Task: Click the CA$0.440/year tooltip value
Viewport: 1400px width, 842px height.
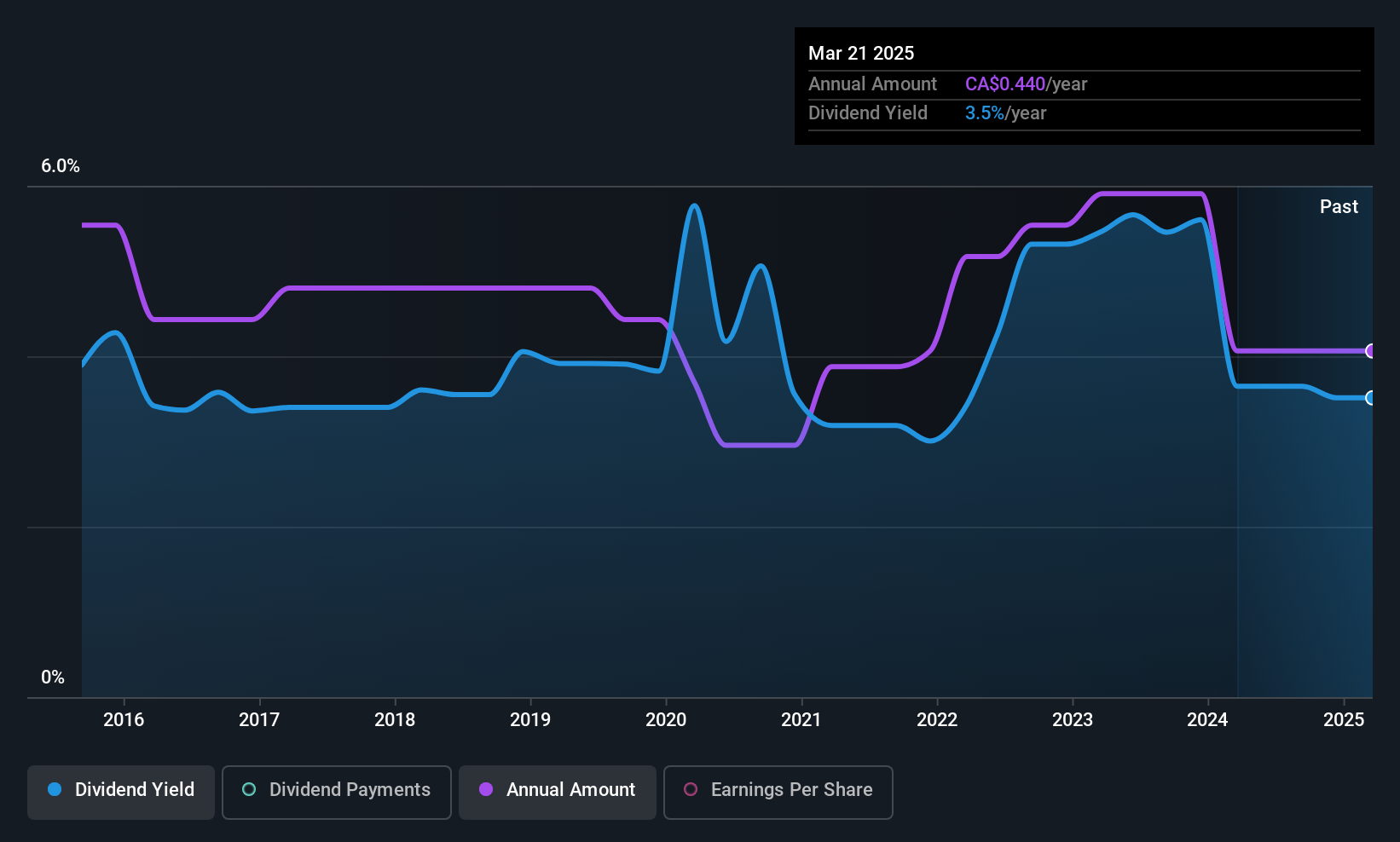Action: point(1026,84)
